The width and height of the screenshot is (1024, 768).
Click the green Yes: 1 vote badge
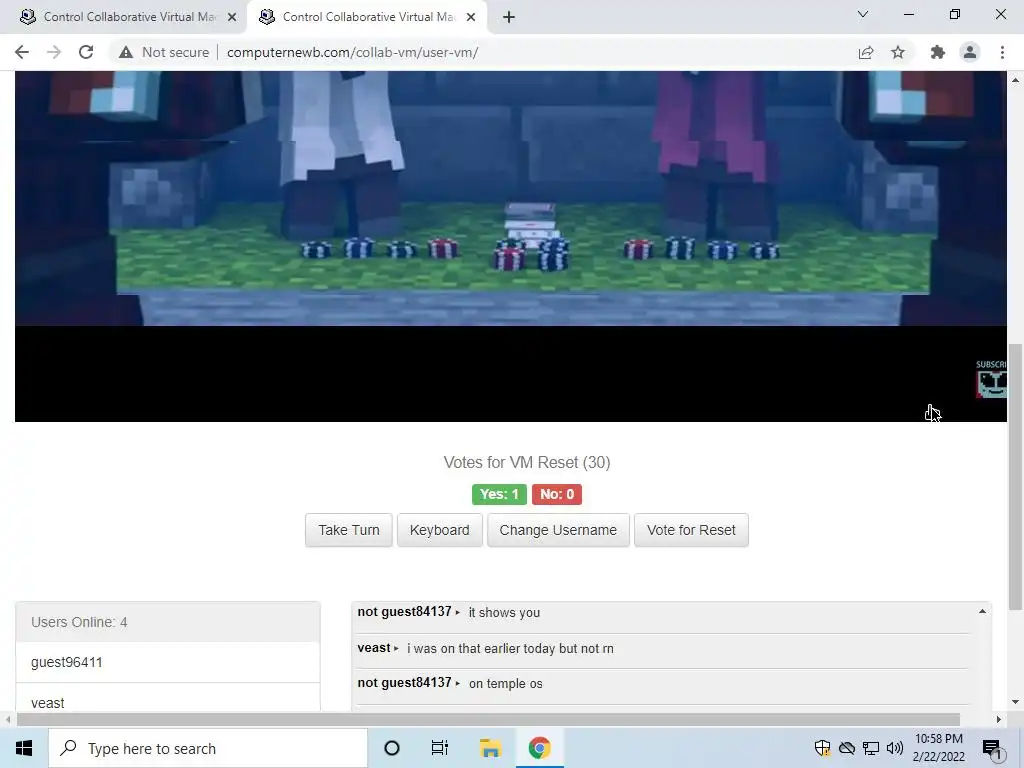(x=499, y=494)
